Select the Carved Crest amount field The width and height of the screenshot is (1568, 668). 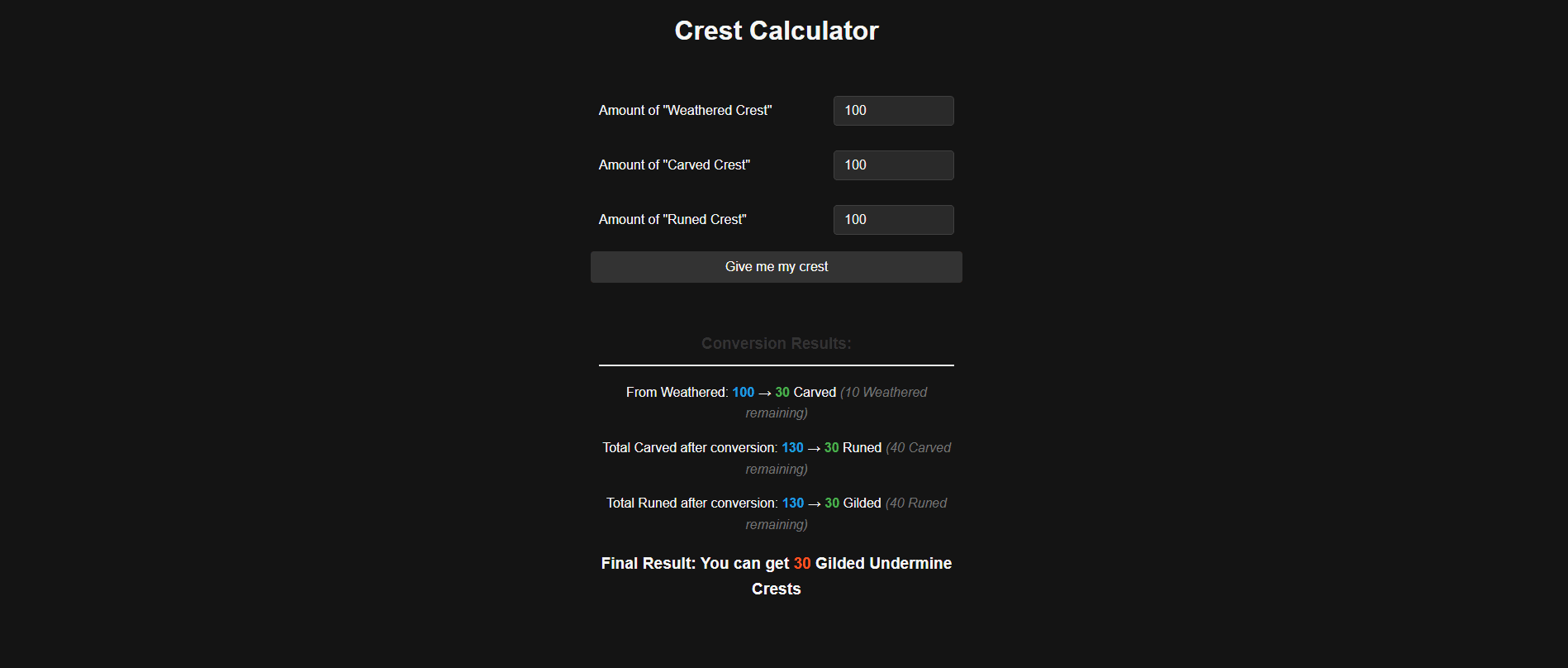pos(893,165)
